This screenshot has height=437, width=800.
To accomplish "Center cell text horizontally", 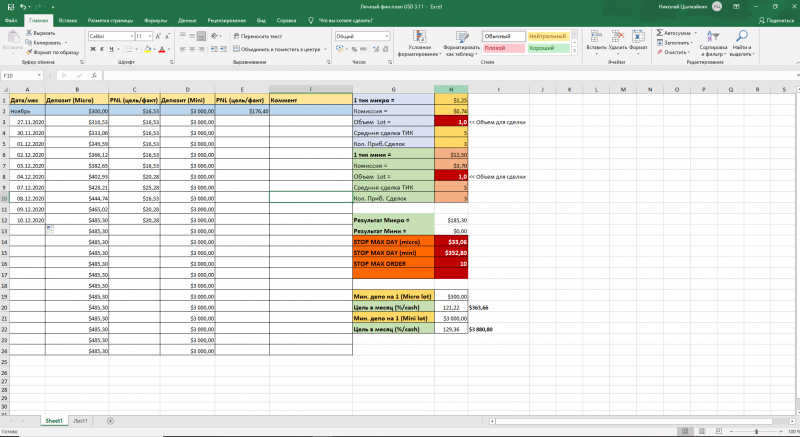I will 192,49.
